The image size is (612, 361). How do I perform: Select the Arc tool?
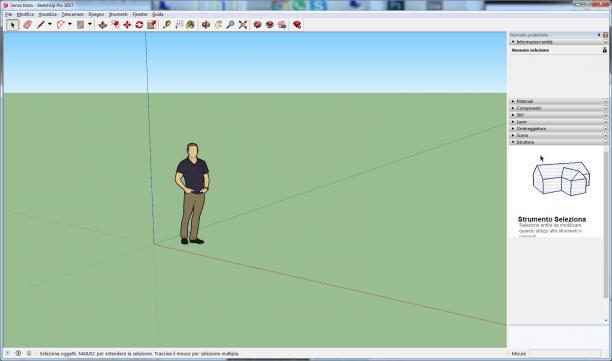[x=60, y=25]
